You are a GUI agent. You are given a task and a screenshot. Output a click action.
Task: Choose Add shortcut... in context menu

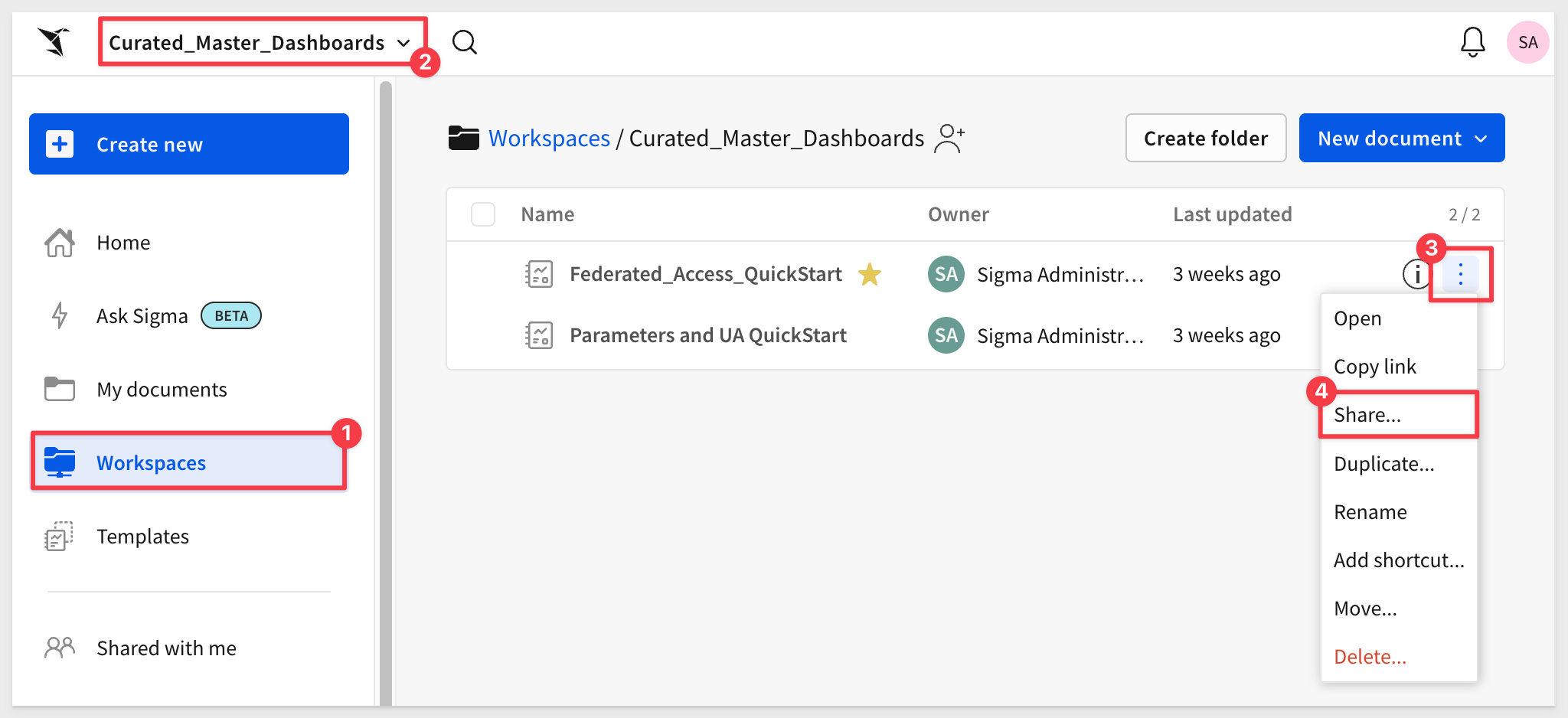(1399, 560)
